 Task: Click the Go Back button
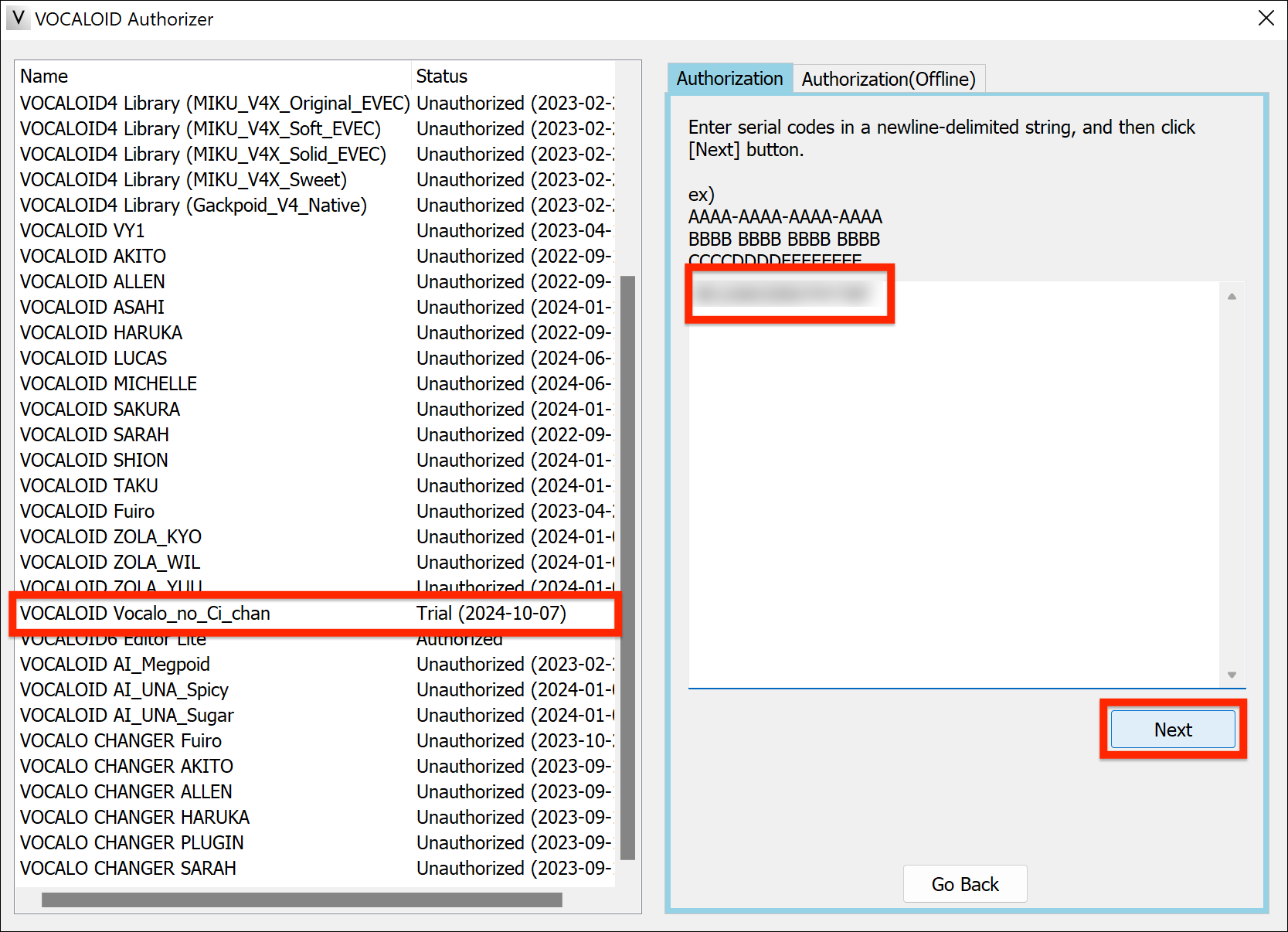965,883
